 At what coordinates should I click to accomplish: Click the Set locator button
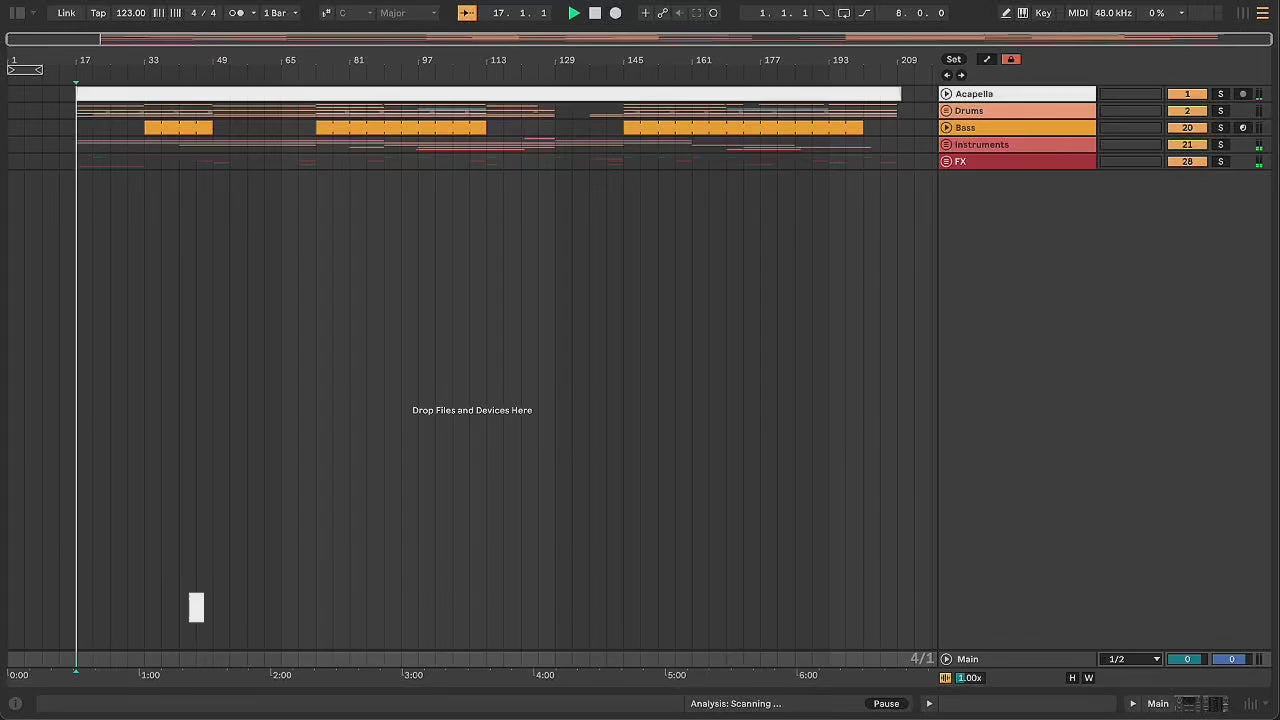pyautogui.click(x=954, y=59)
